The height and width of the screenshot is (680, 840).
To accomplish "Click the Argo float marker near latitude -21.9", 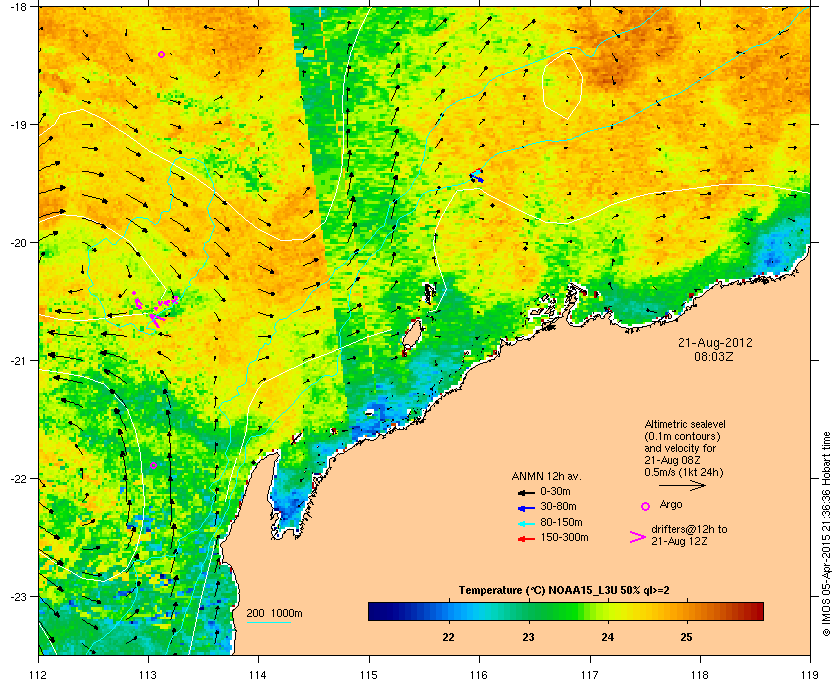I will (153, 466).
